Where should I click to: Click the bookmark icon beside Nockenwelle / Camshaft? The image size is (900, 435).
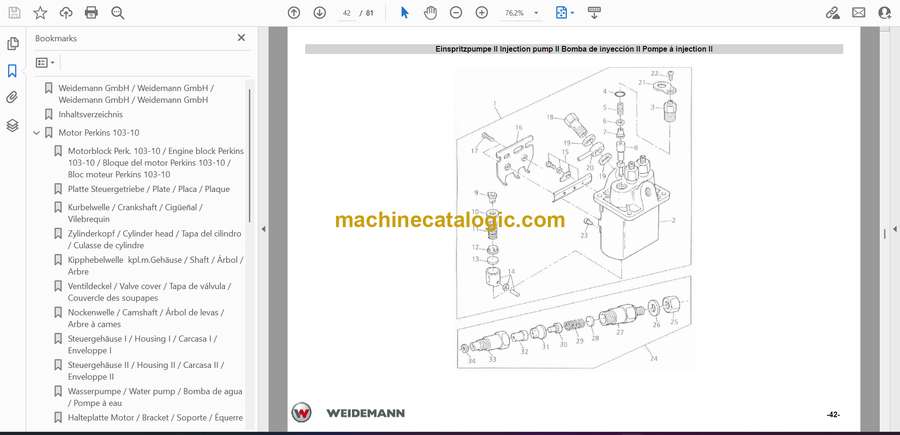point(58,313)
